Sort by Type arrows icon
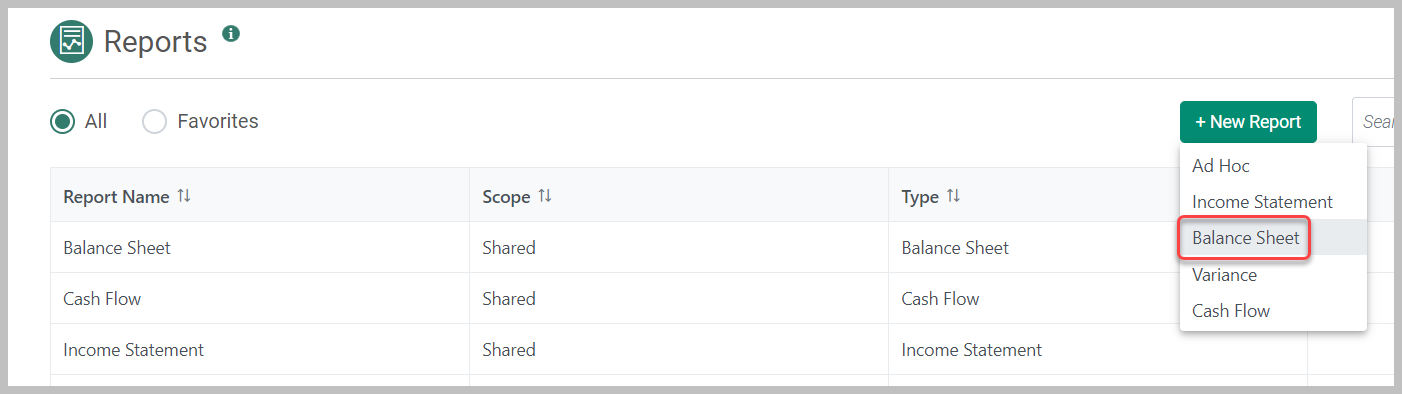The width and height of the screenshot is (1402, 394). click(953, 196)
